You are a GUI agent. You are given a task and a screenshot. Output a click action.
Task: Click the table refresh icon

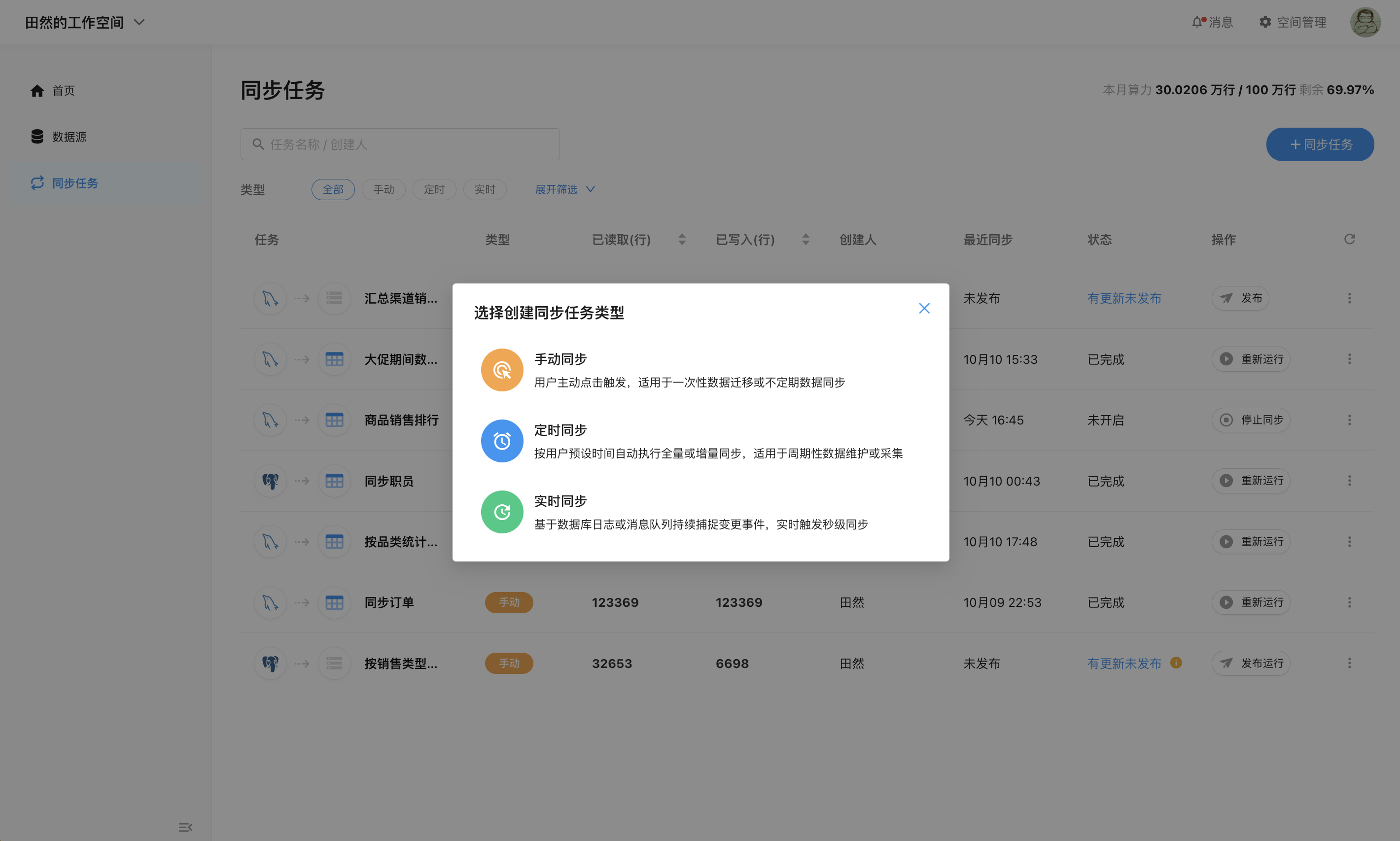[1349, 239]
